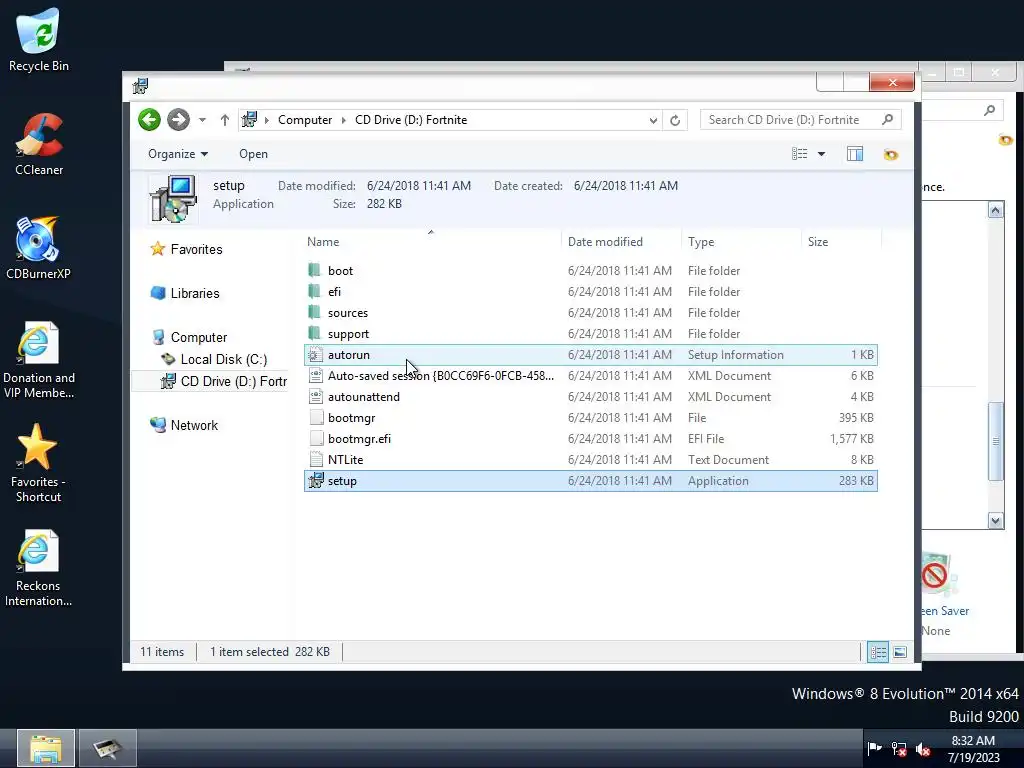Go up one folder level

pos(225,120)
